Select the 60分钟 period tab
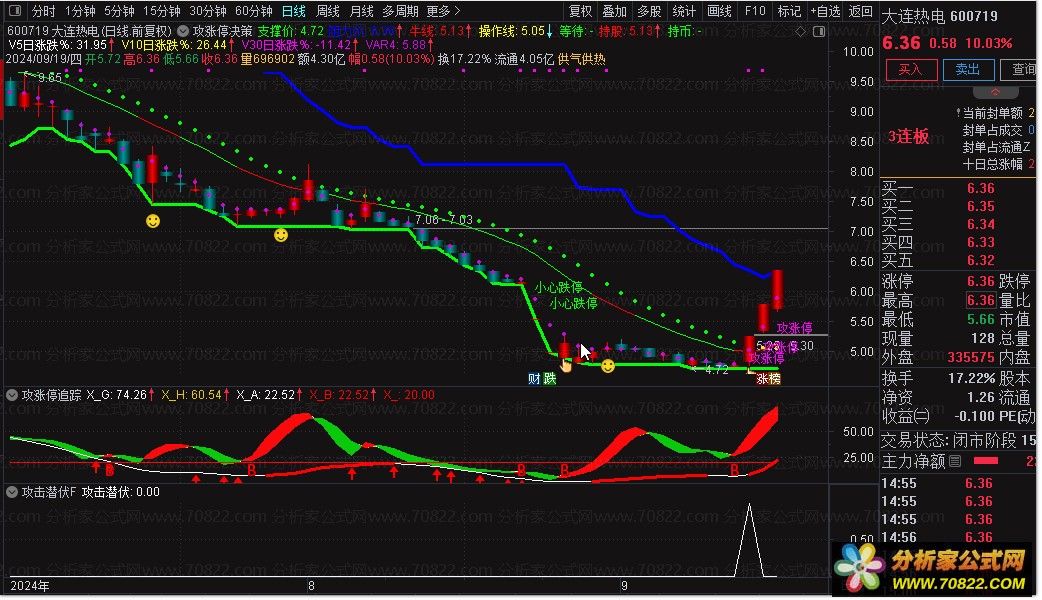 click(x=253, y=11)
